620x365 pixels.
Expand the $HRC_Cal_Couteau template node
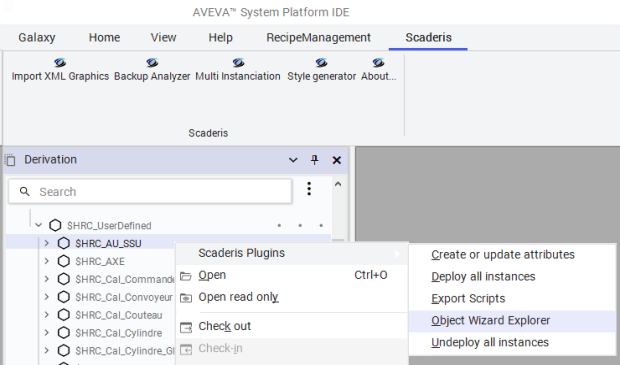47,315
